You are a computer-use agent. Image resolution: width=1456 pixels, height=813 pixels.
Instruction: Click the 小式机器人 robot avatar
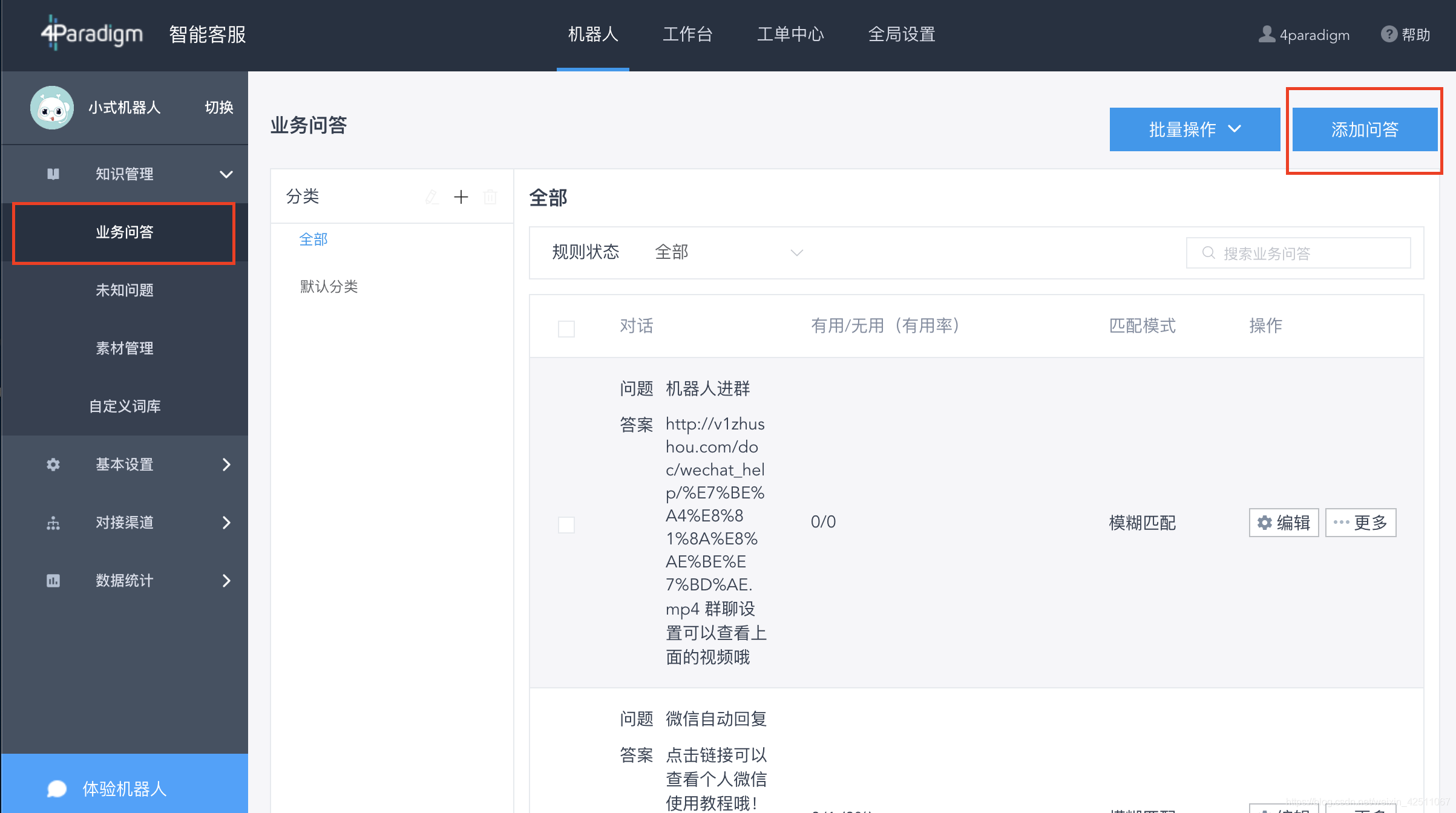pos(52,108)
